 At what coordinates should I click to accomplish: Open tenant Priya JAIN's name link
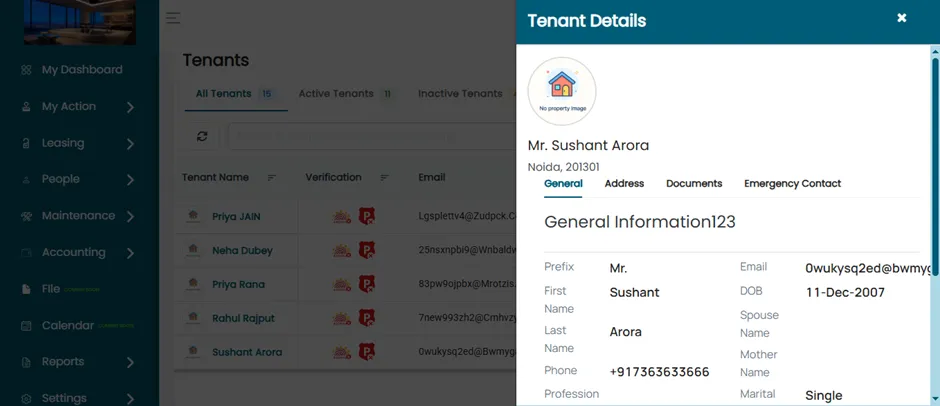pos(236,217)
